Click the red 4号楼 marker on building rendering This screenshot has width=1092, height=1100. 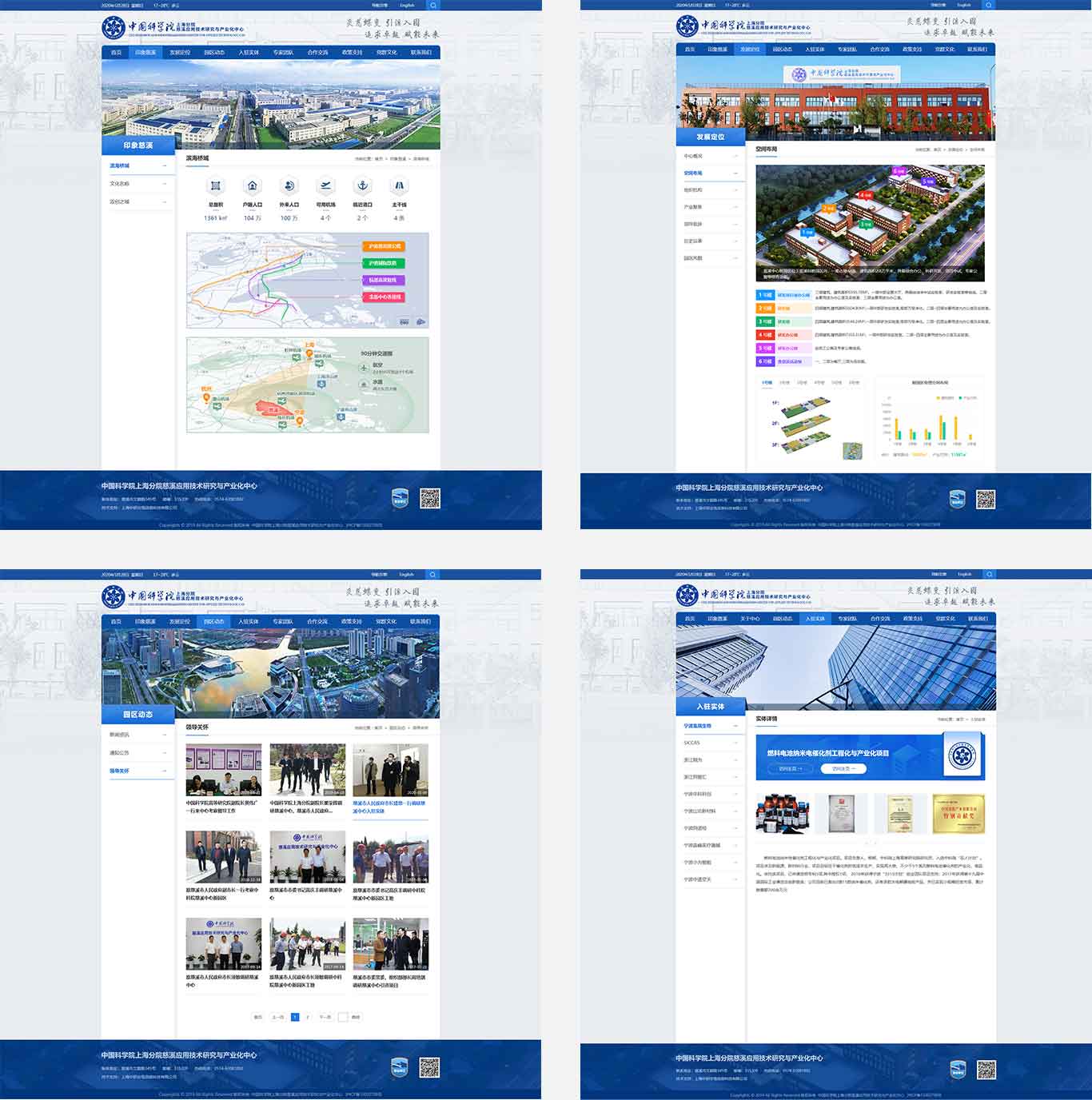[x=866, y=194]
